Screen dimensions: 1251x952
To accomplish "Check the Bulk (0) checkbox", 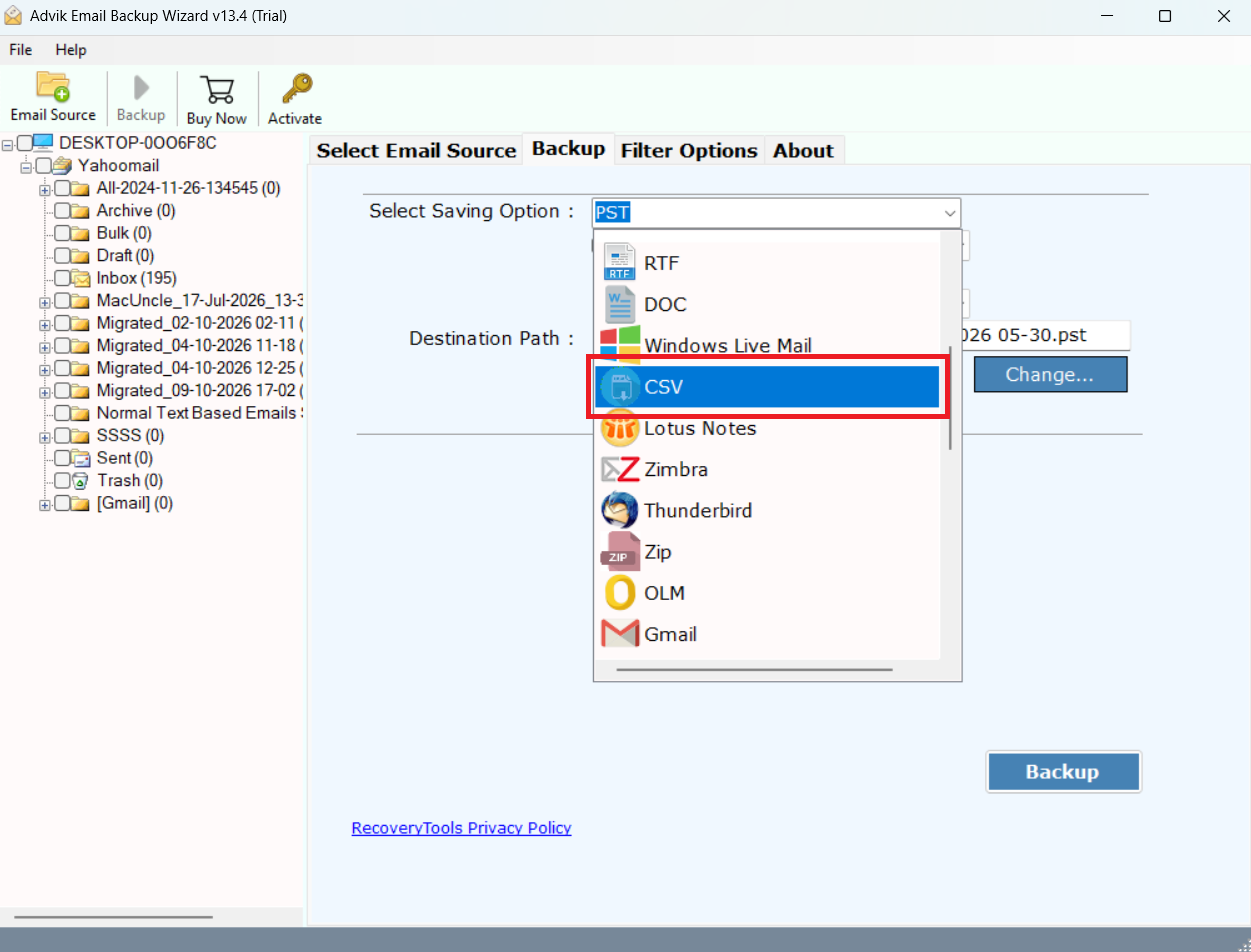I will (62, 233).
